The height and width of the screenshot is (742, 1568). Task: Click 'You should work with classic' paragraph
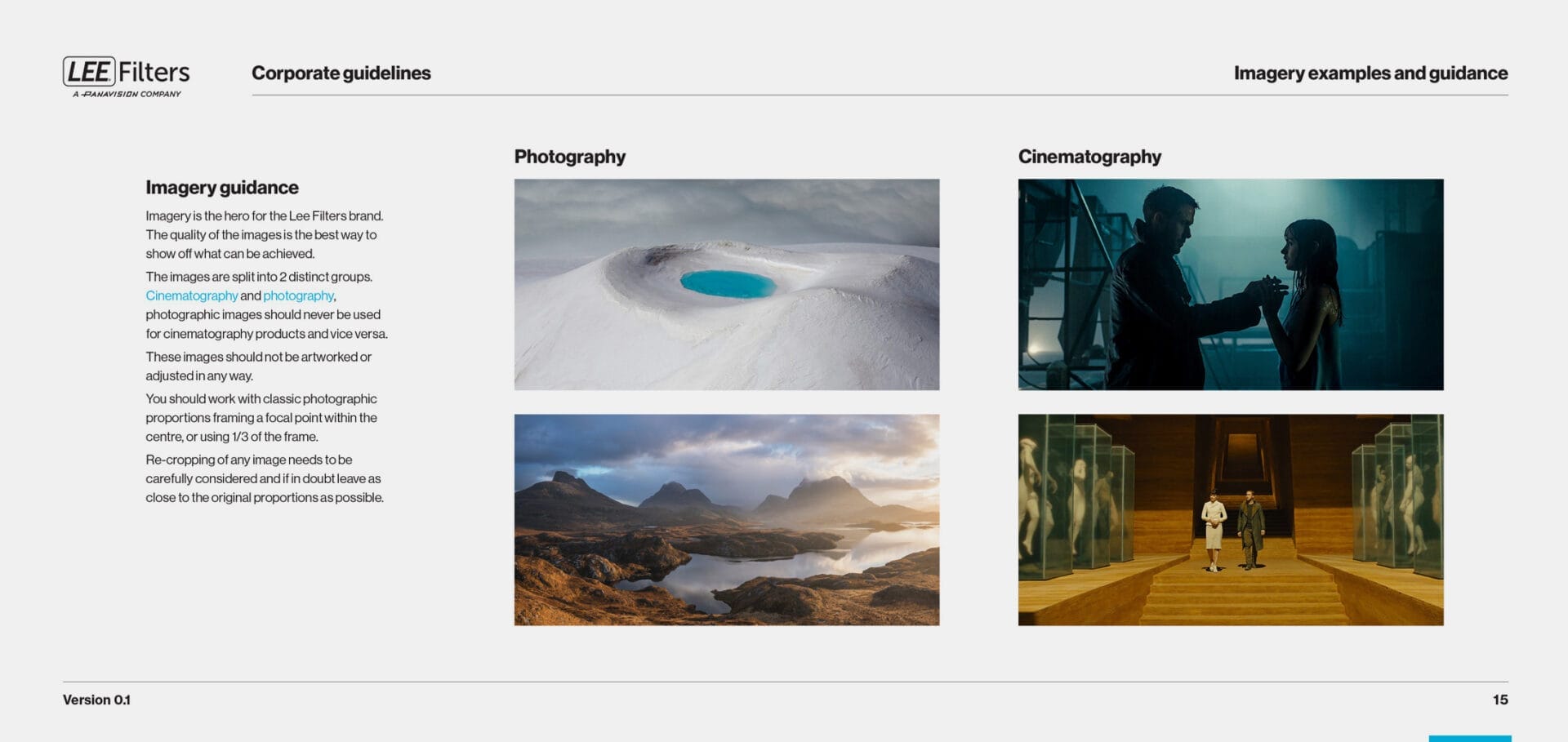tap(261, 417)
